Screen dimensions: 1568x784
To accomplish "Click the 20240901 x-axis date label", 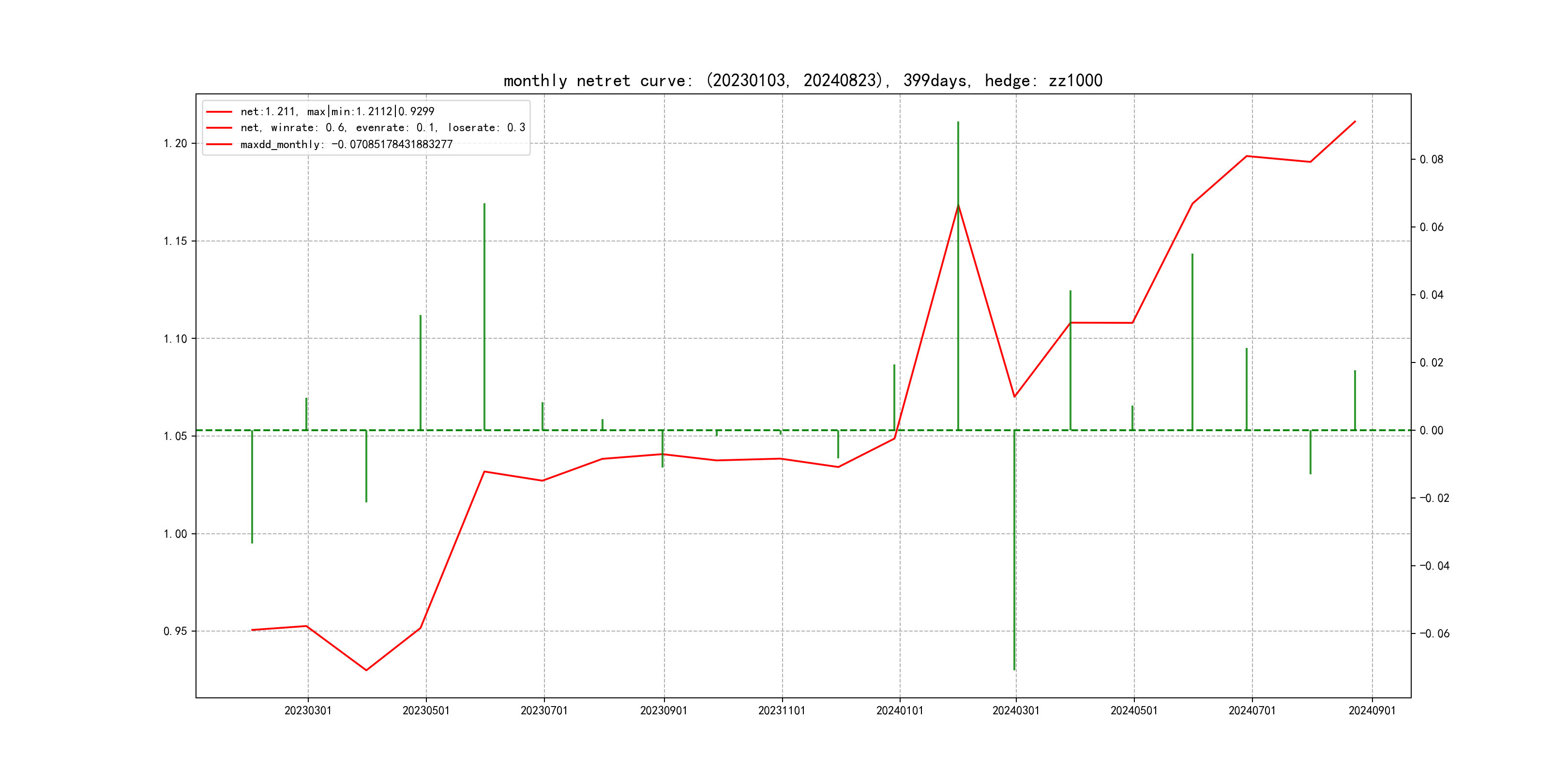I will [x=1372, y=710].
